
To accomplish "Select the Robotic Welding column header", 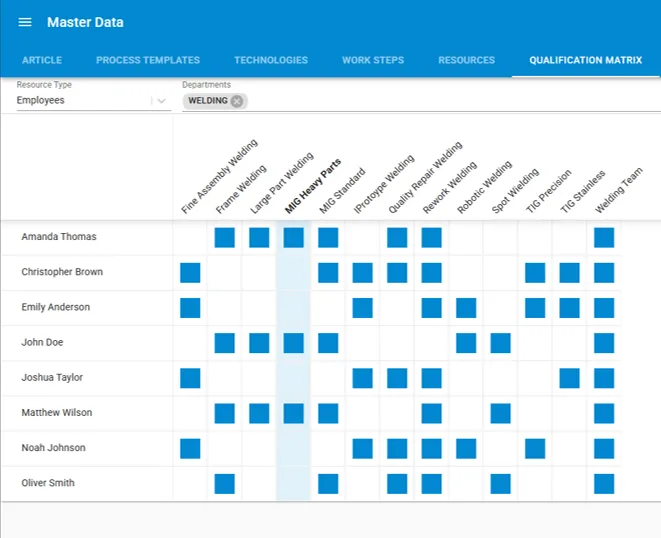I will point(484,187).
